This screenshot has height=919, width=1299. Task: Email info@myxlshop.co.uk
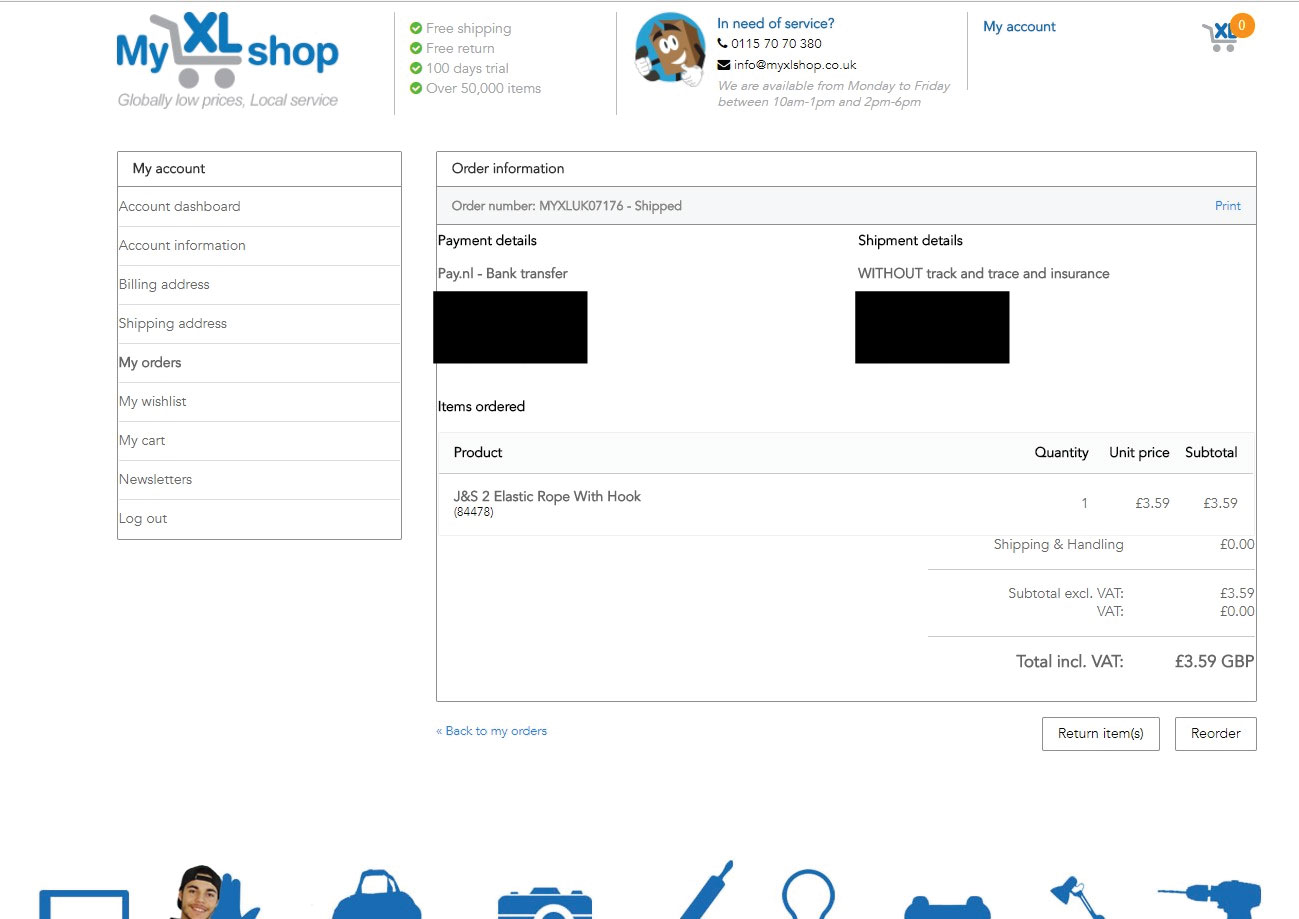click(795, 65)
